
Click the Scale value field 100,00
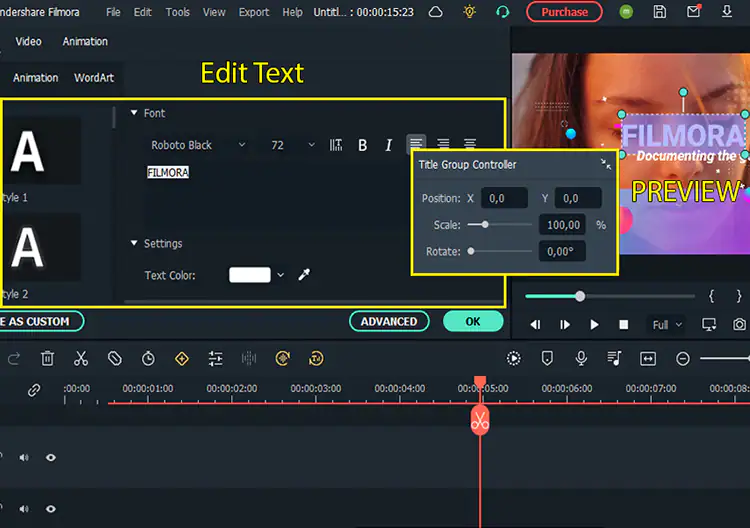click(562, 225)
